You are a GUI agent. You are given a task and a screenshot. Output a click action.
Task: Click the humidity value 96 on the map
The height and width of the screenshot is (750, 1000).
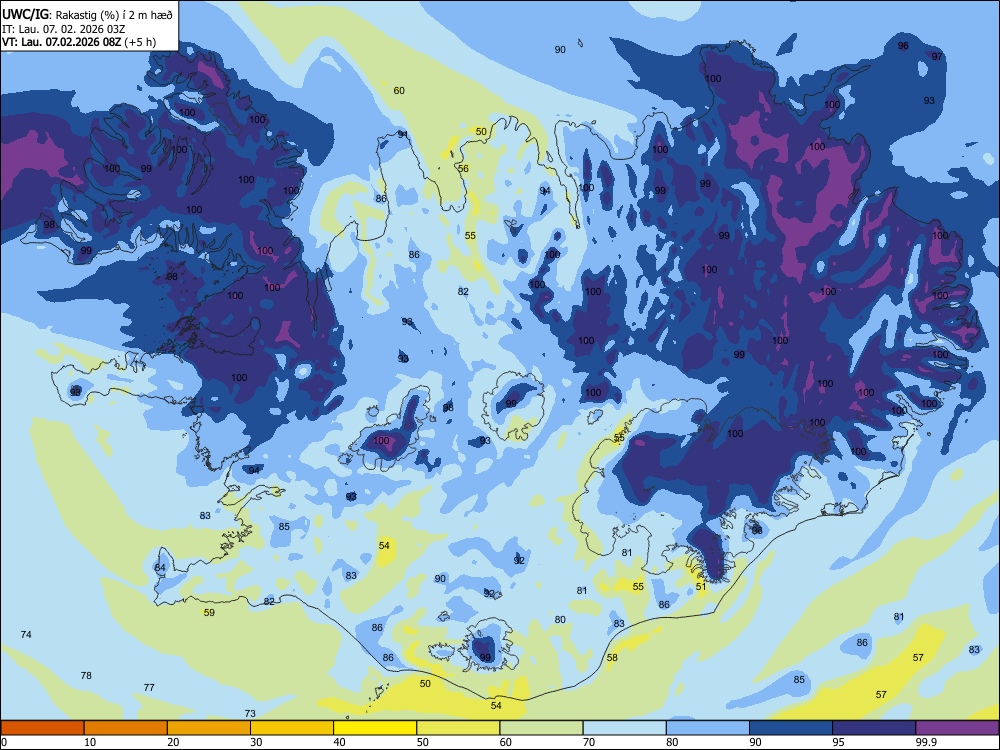903,45
